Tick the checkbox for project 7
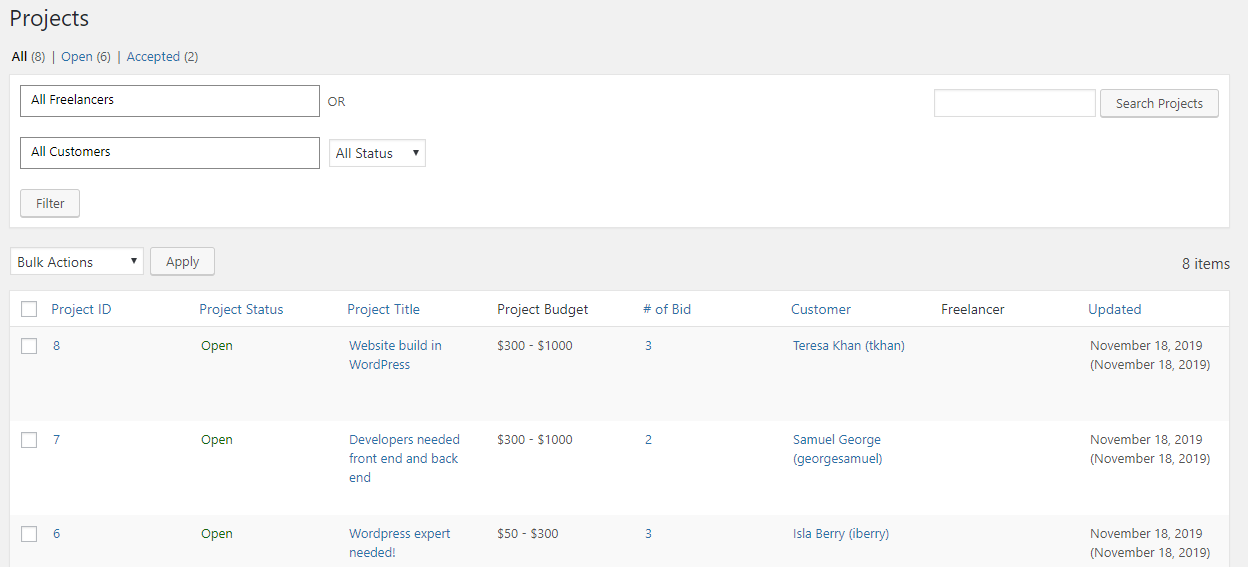This screenshot has width=1248, height=567. (29, 440)
